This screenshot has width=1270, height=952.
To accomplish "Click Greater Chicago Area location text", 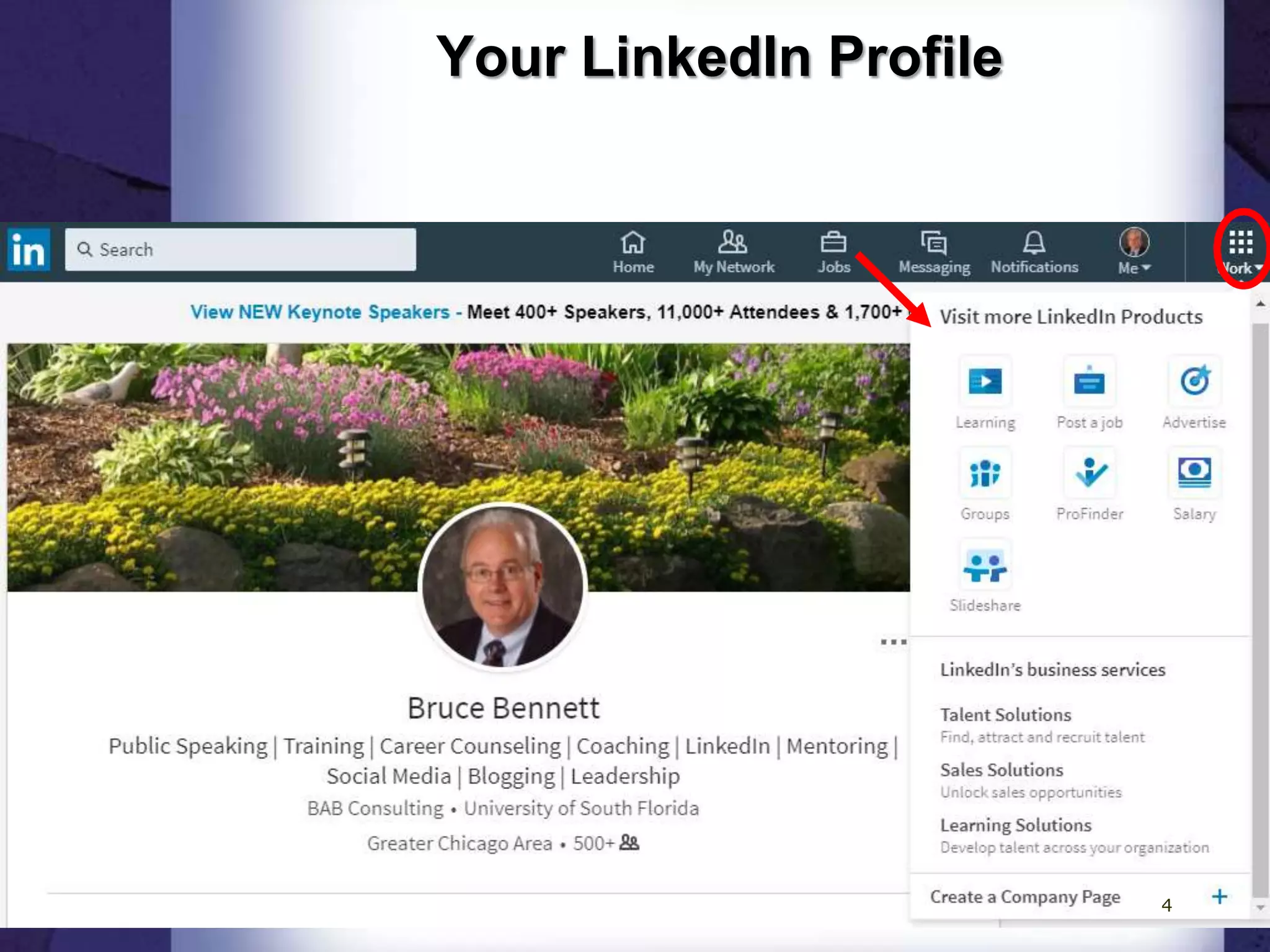I will [x=460, y=844].
